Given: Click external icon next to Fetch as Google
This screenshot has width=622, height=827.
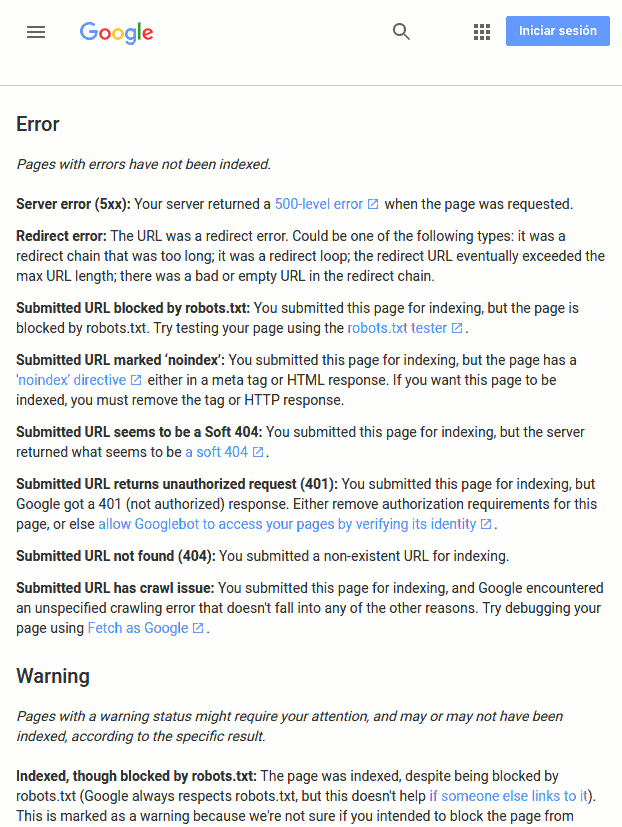Looking at the screenshot, I should pos(198,628).
